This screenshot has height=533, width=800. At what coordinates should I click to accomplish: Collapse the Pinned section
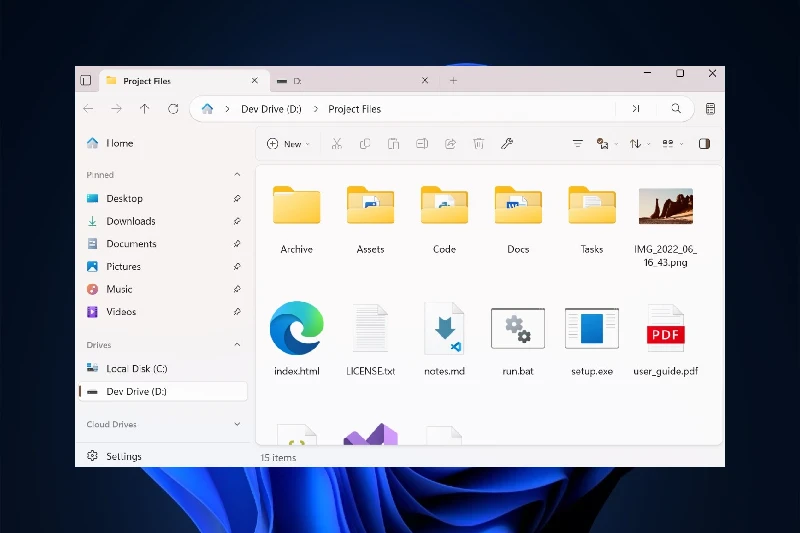pyautogui.click(x=237, y=174)
